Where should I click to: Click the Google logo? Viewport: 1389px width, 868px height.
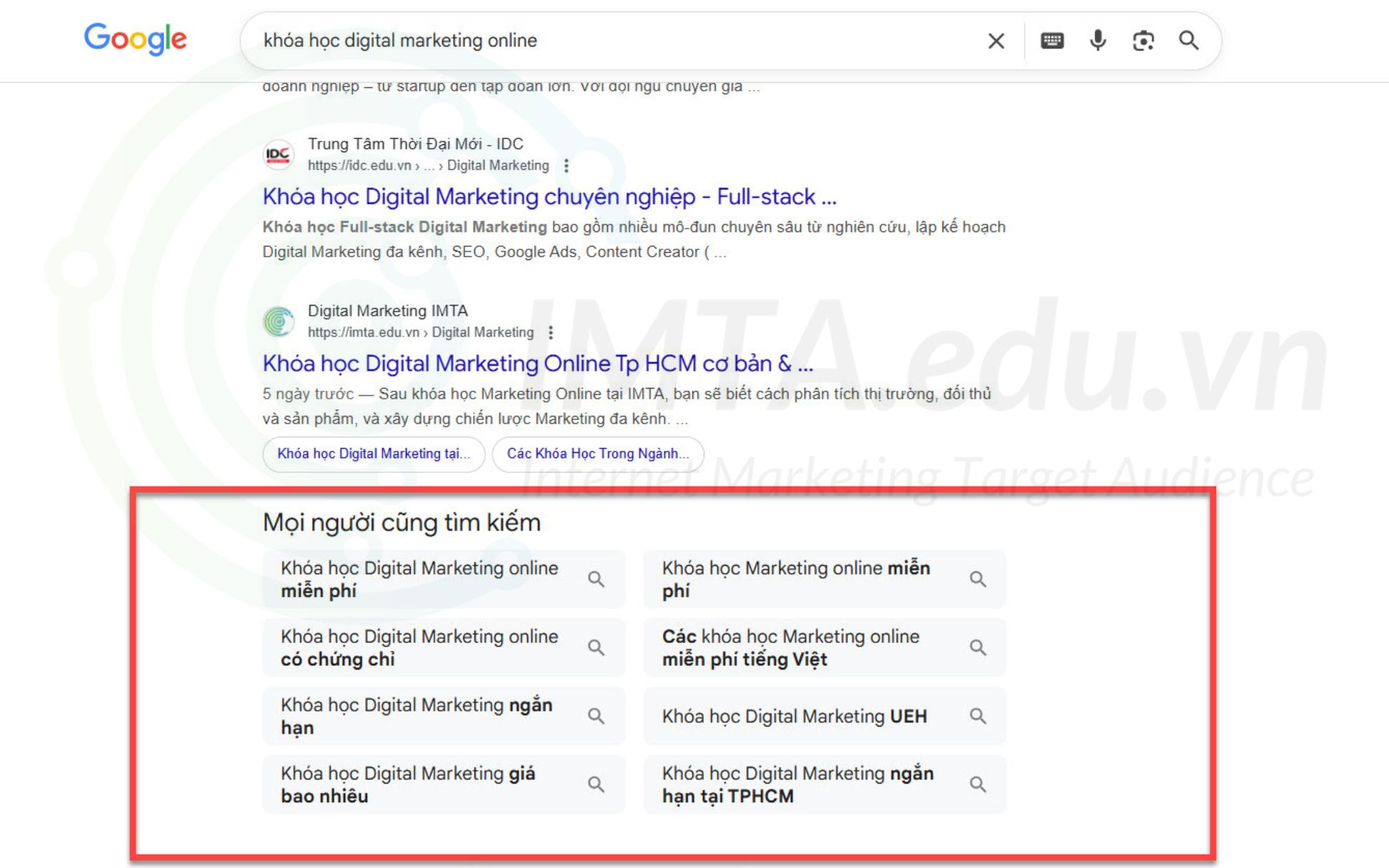point(136,39)
